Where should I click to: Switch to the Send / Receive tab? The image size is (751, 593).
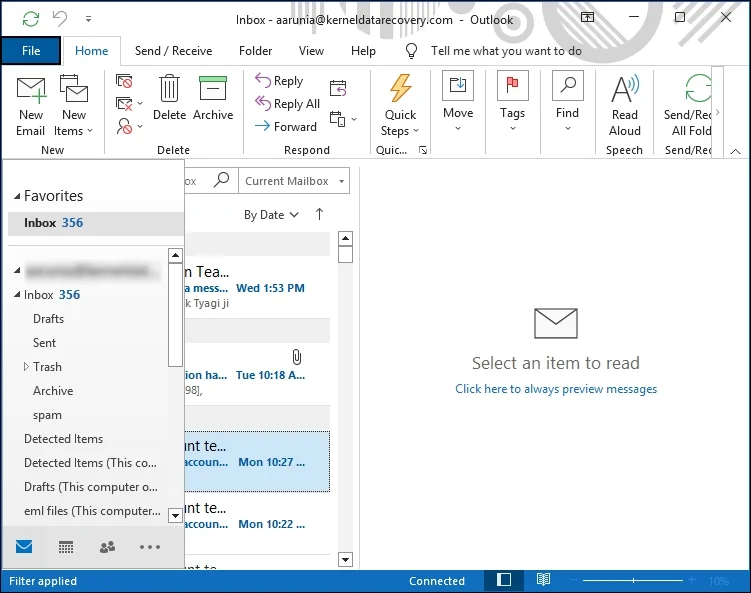(x=173, y=51)
